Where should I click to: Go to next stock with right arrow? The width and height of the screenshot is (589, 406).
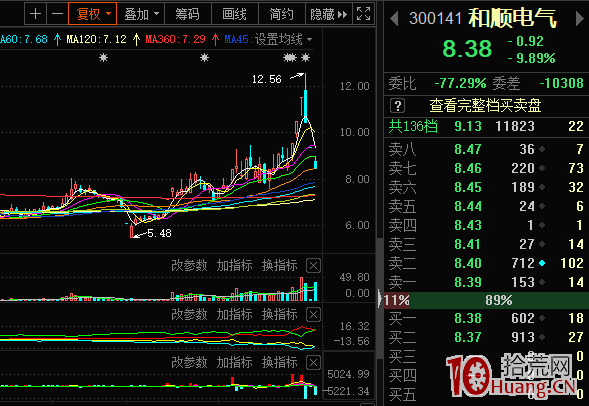pyautogui.click(x=580, y=18)
